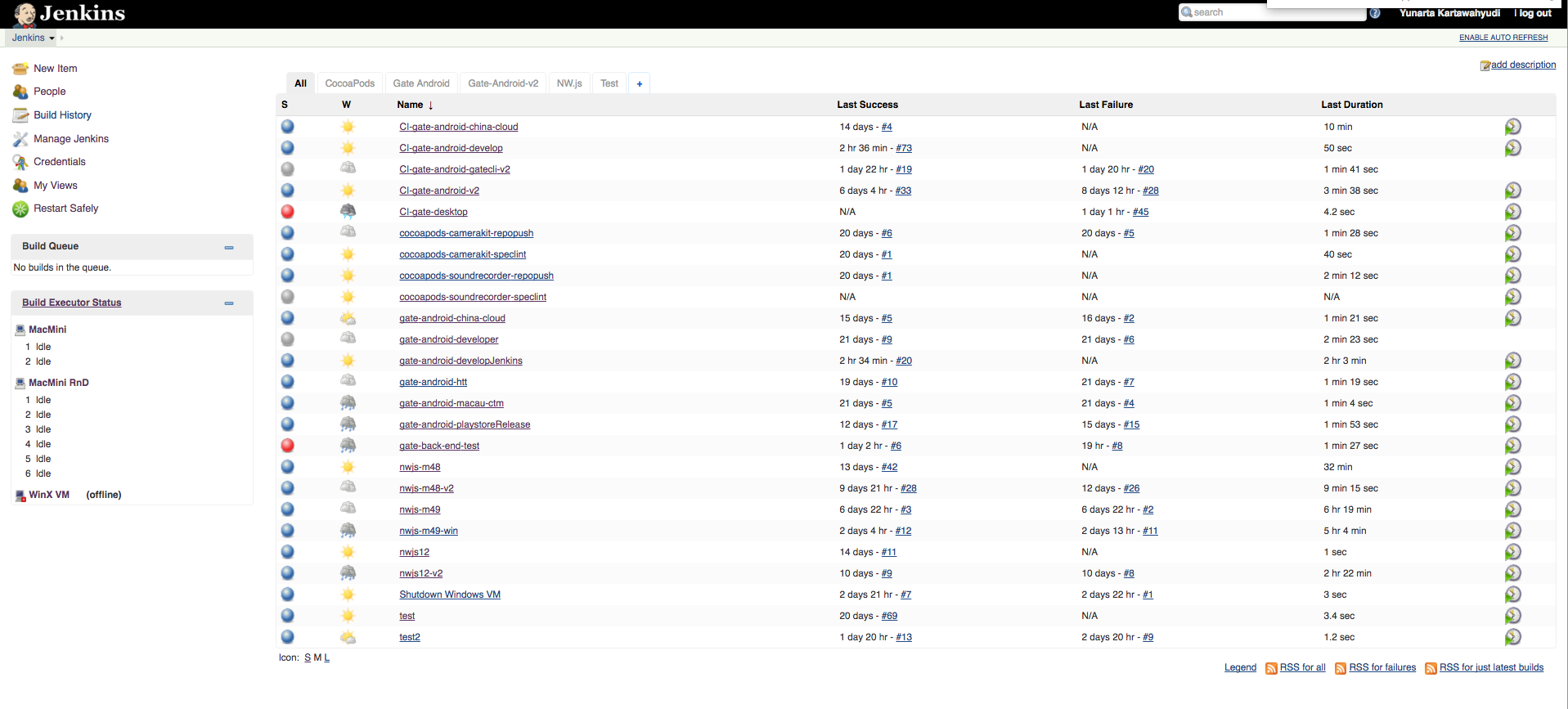The image size is (1568, 709).
Task: Sort the table by Last Success
Action: point(867,105)
